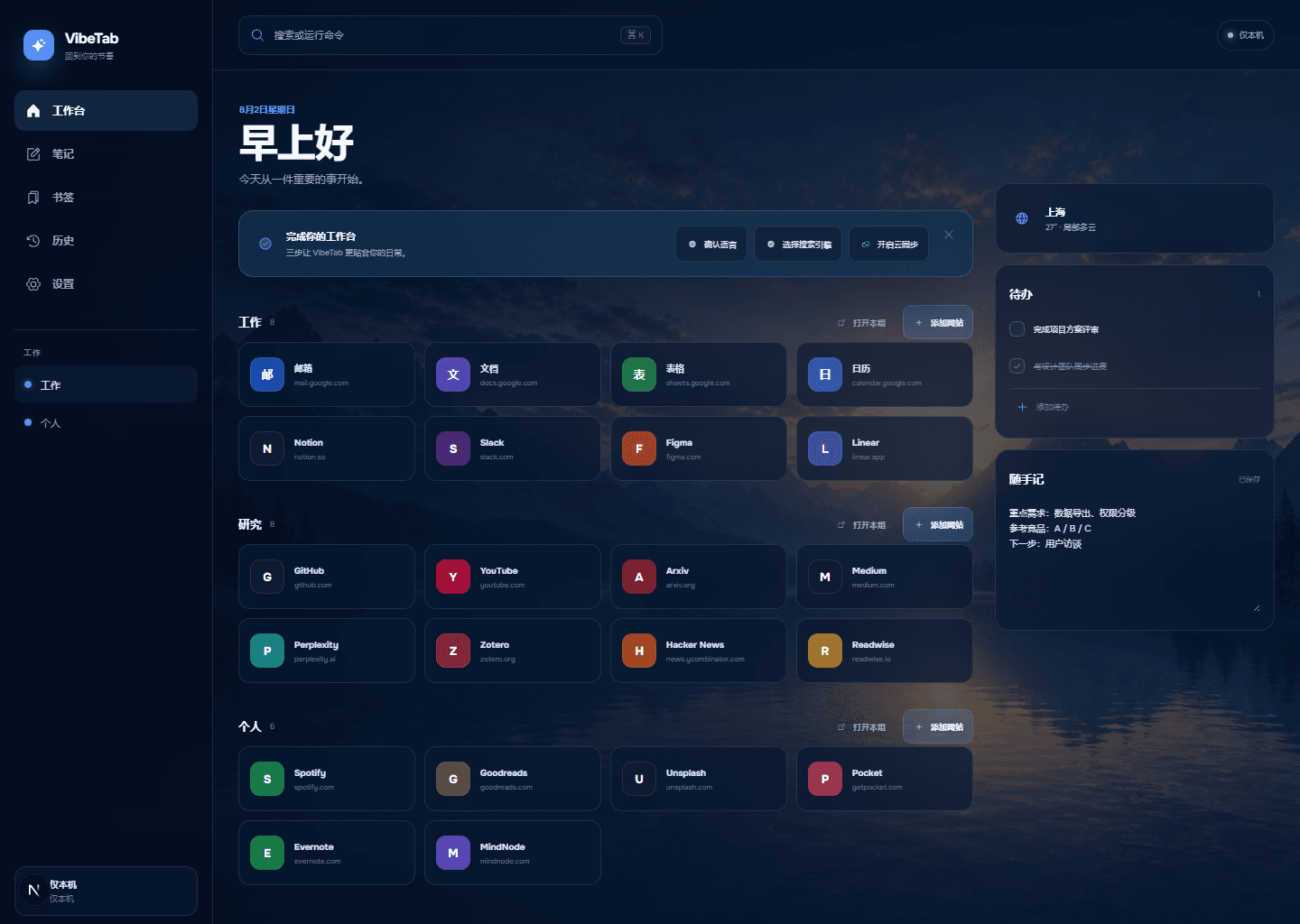Screen dimensions: 1300x924
Task: Open the 历史 sidebar item
Action: 106,240
